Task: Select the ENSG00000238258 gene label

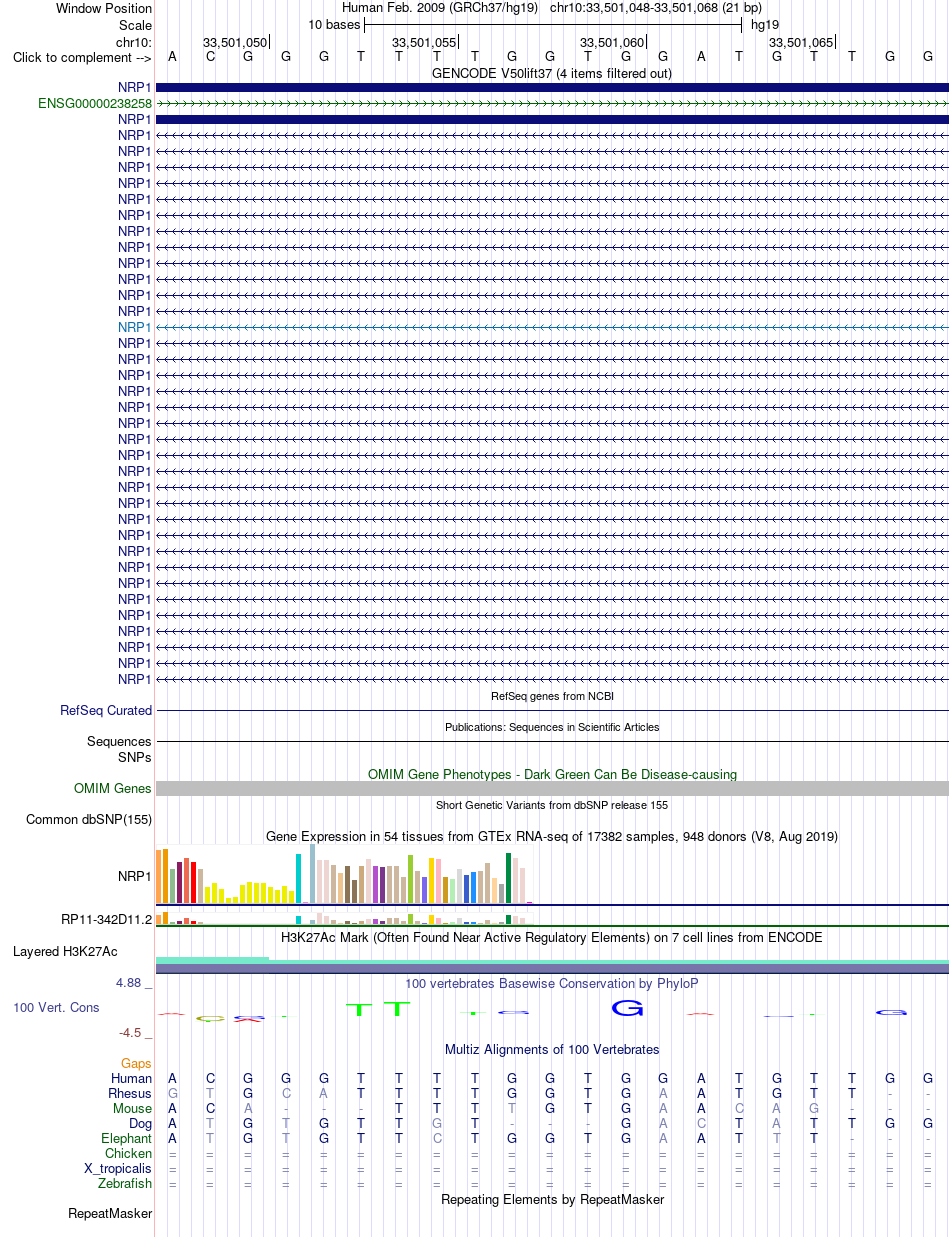Action: 95,103
